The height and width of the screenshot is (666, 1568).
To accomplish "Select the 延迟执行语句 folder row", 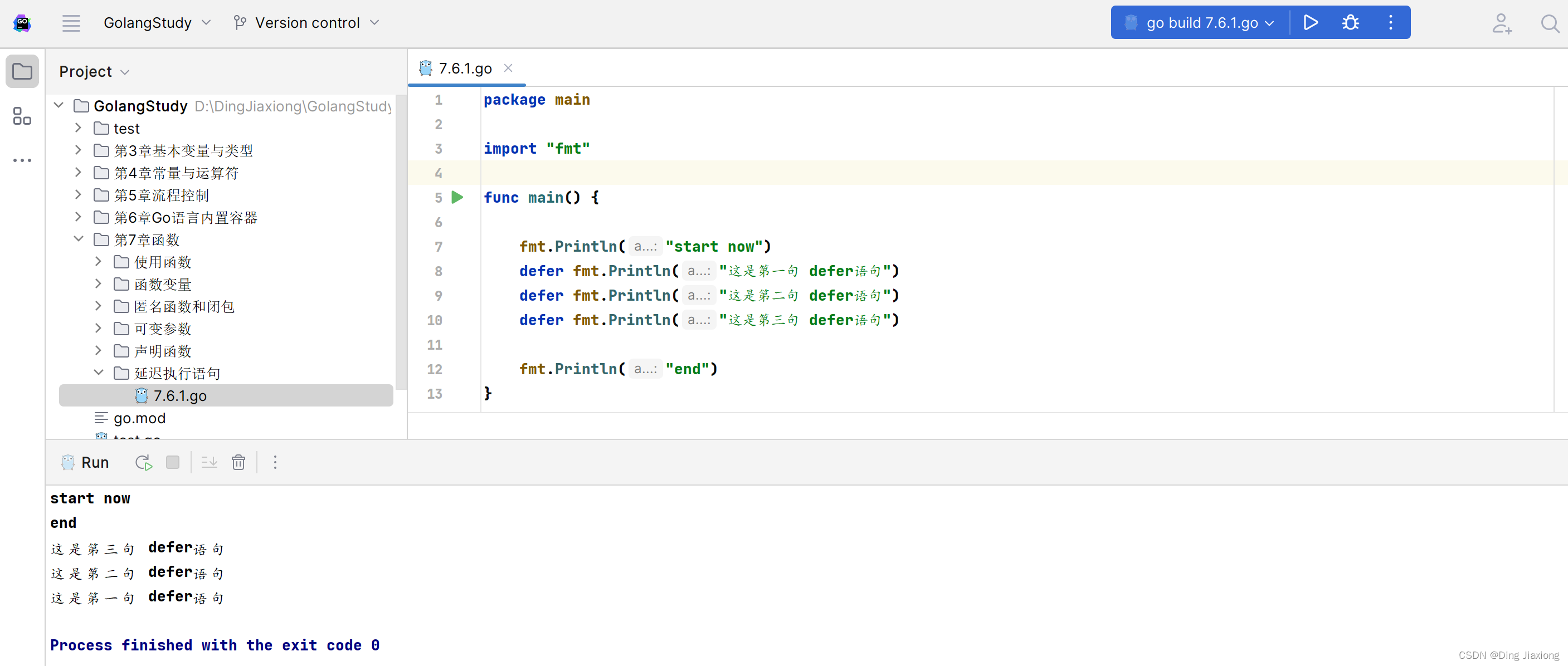I will coord(226,373).
